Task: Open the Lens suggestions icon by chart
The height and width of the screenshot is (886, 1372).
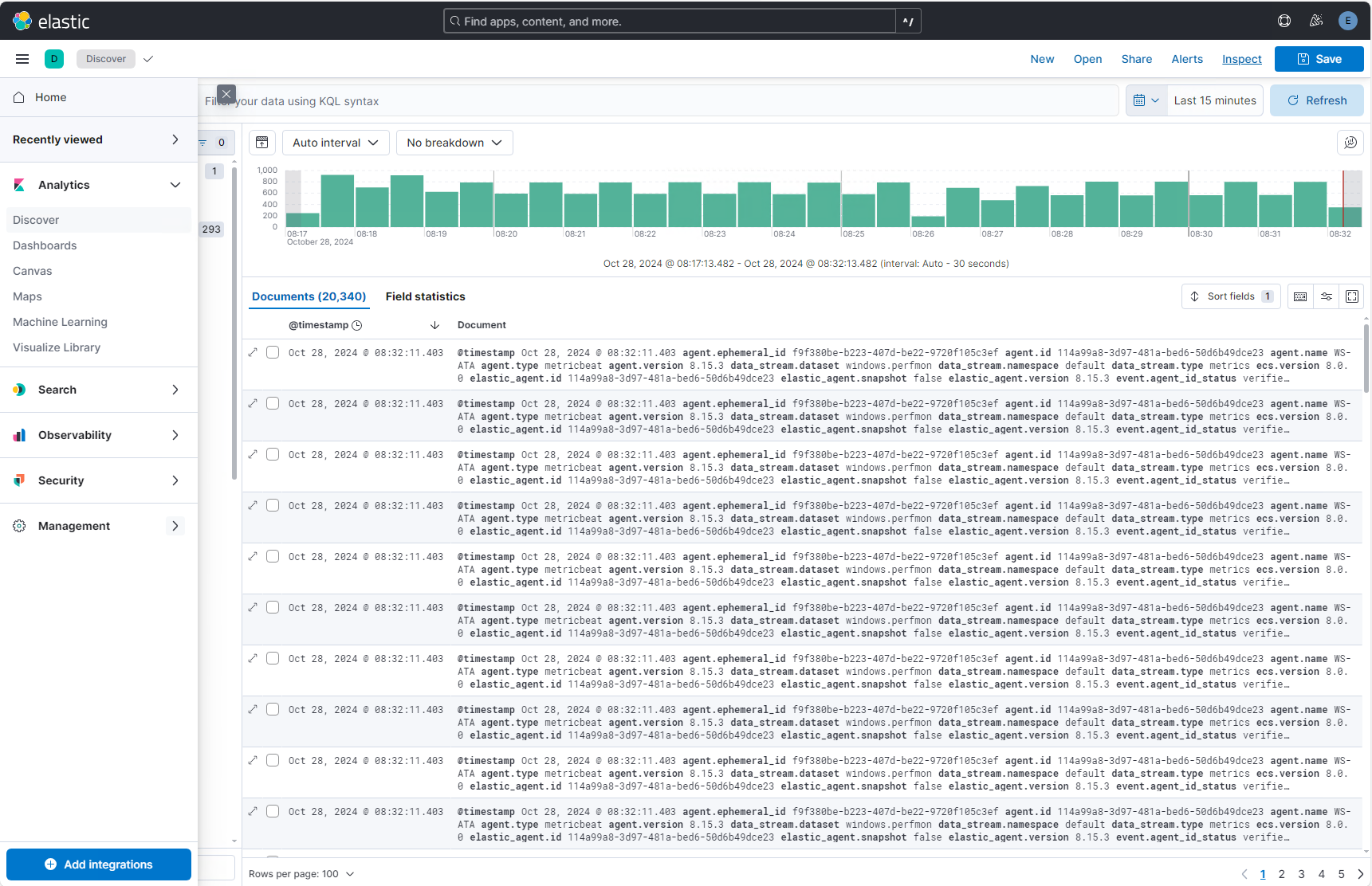Action: (x=1350, y=143)
